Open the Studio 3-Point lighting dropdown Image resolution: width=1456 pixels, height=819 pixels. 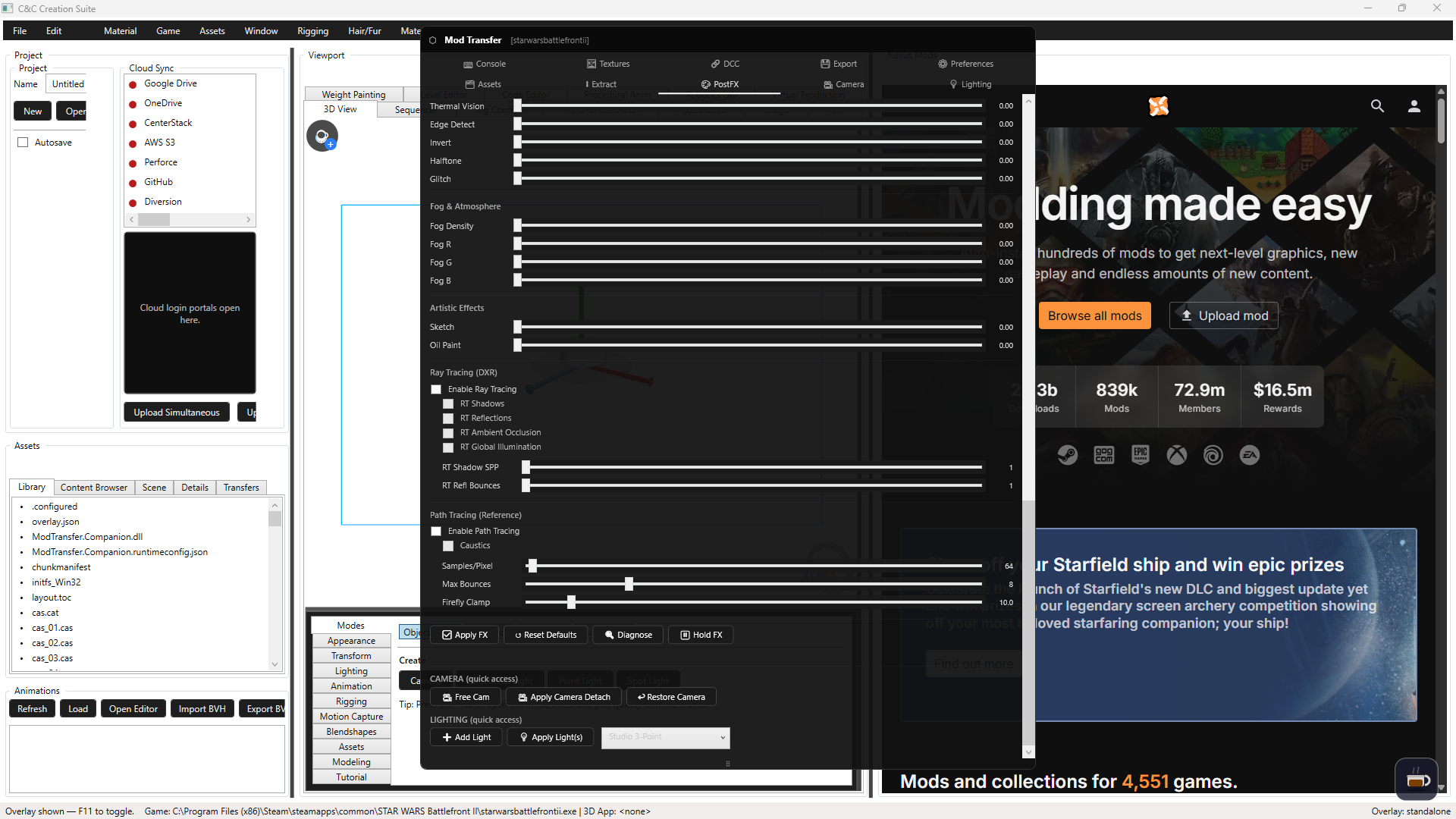click(x=665, y=737)
